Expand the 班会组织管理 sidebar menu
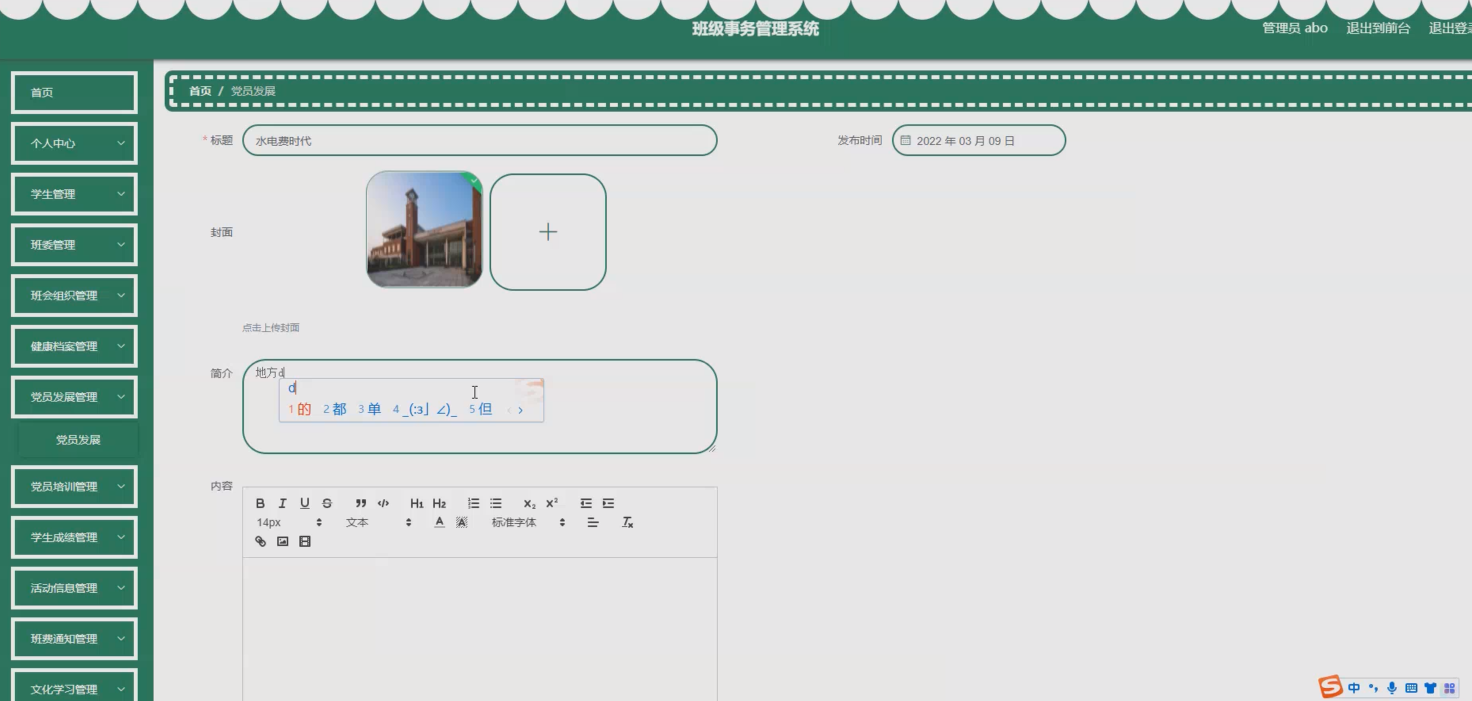This screenshot has height=701, width=1472. point(74,296)
